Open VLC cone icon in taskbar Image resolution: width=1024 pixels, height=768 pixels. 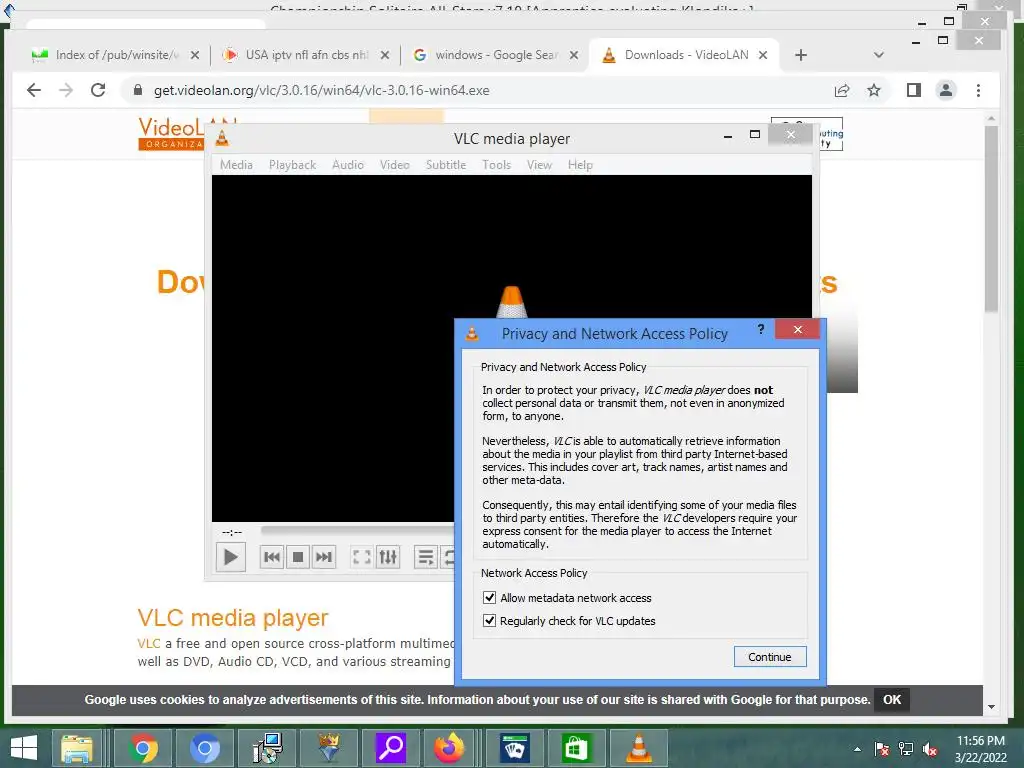[639, 748]
